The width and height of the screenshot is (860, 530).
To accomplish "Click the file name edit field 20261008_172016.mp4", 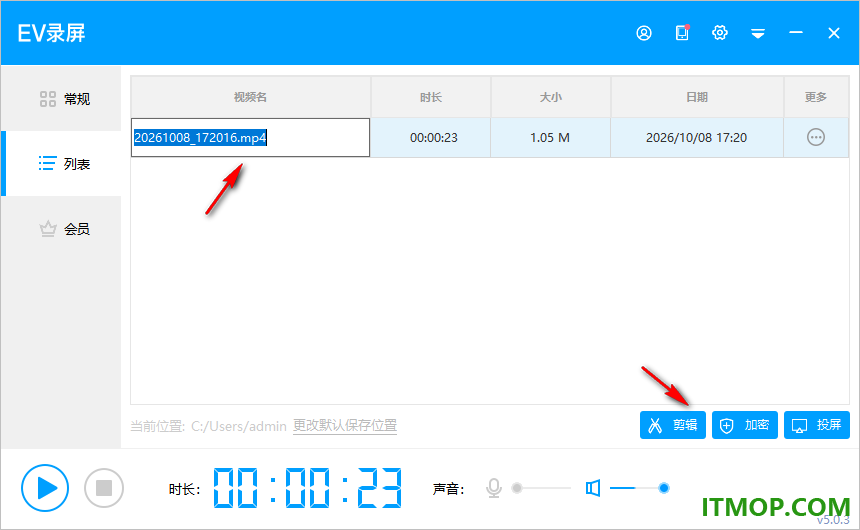I will [250, 137].
